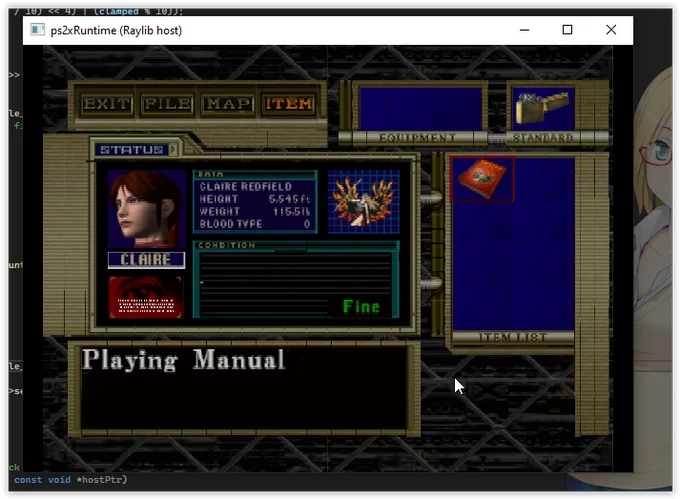Select the EXIT menu option
The height and width of the screenshot is (499, 680).
point(107,104)
